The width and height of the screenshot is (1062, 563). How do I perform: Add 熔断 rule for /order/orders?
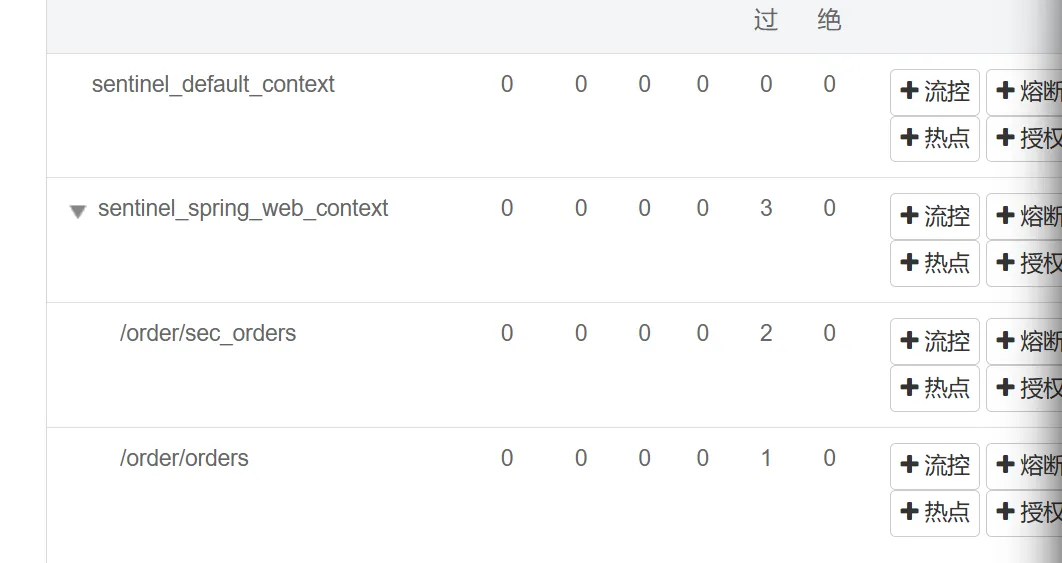coord(1024,466)
